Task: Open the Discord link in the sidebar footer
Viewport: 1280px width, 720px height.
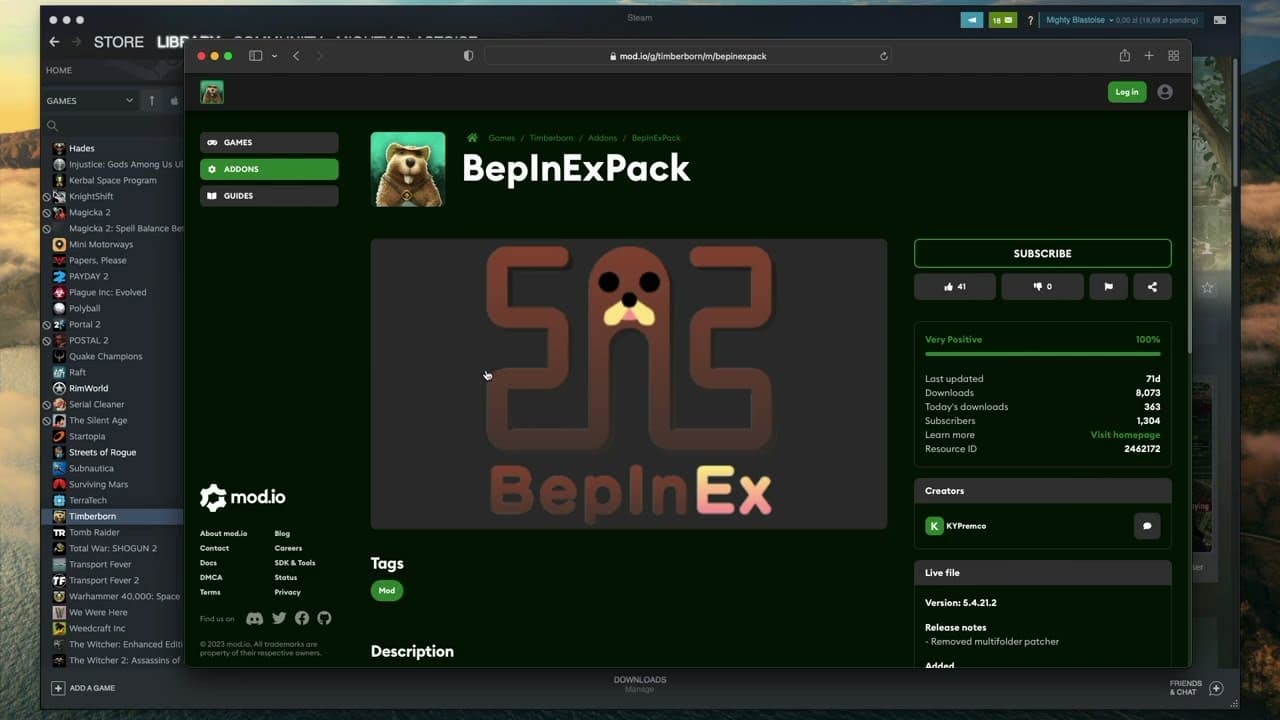Action: click(255, 619)
